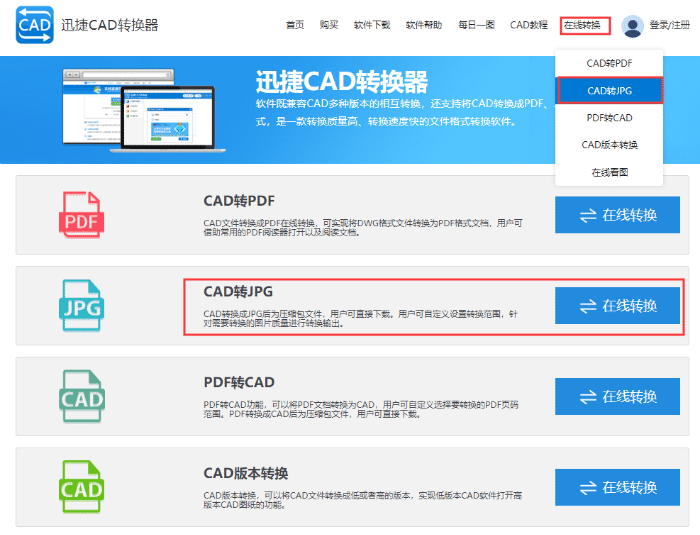Click the CAD icon in the PDF转CAD row
The image size is (700, 535).
point(82,396)
